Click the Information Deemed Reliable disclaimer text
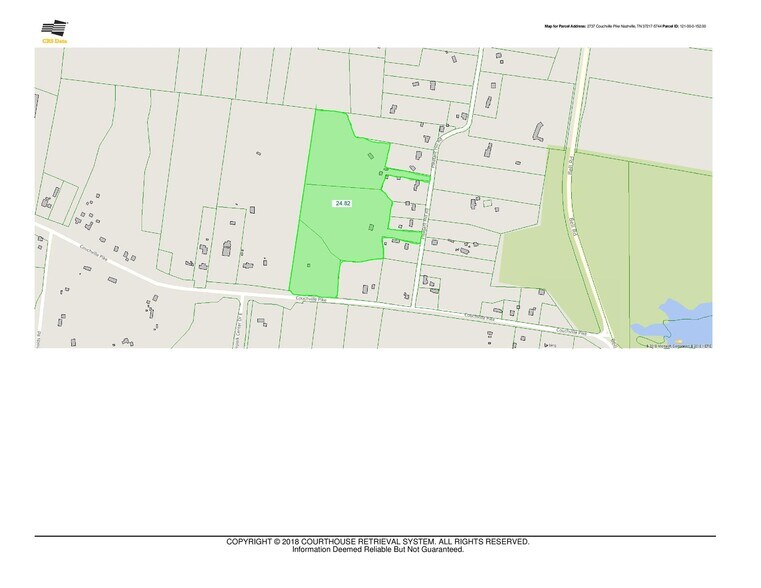 coord(377,549)
